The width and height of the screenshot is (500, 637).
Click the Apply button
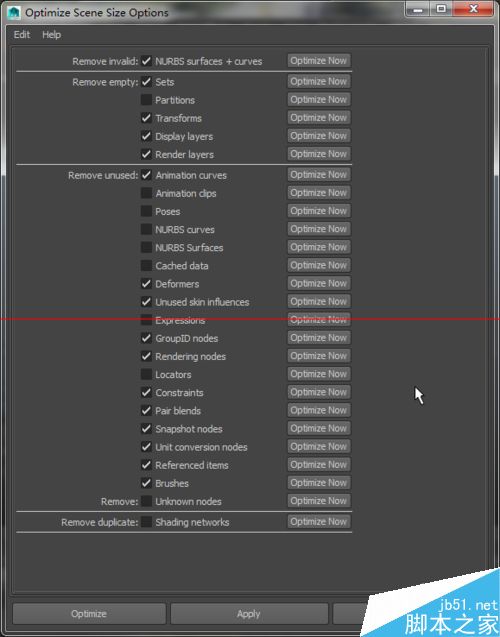click(249, 614)
